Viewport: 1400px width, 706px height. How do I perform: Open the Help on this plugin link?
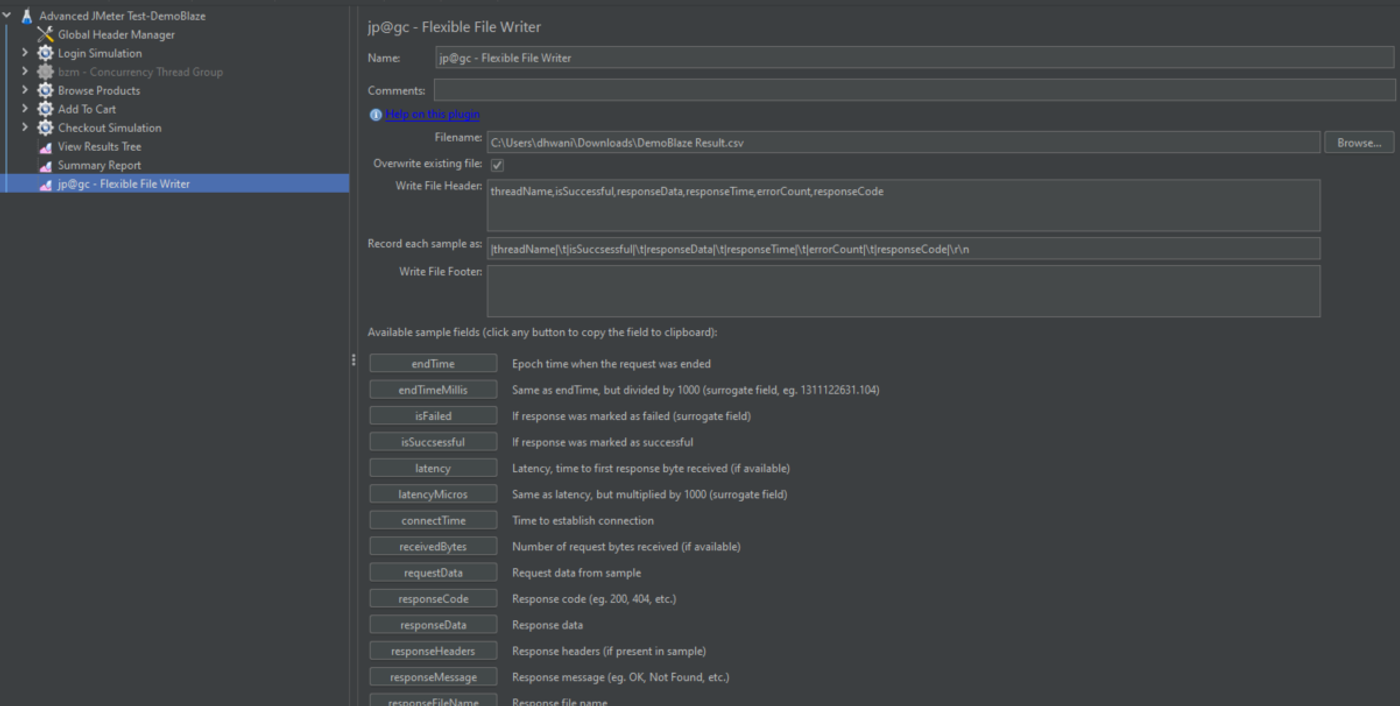432,115
